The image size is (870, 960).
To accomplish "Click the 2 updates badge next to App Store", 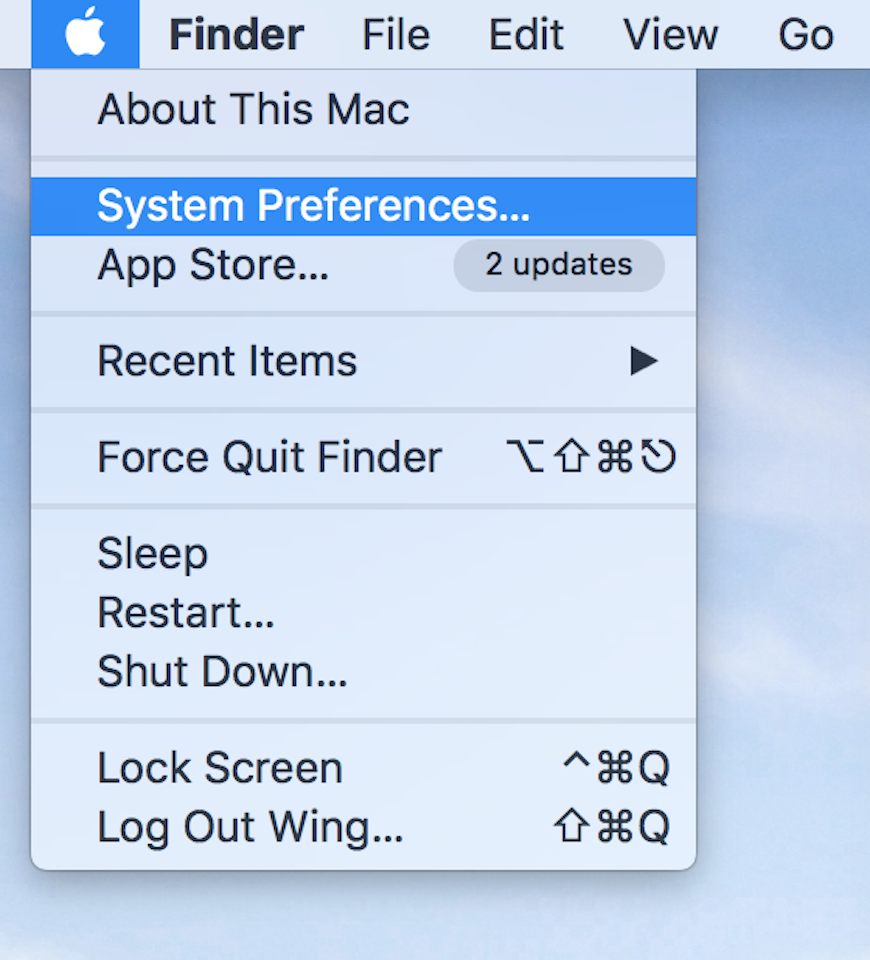I will pyautogui.click(x=558, y=265).
